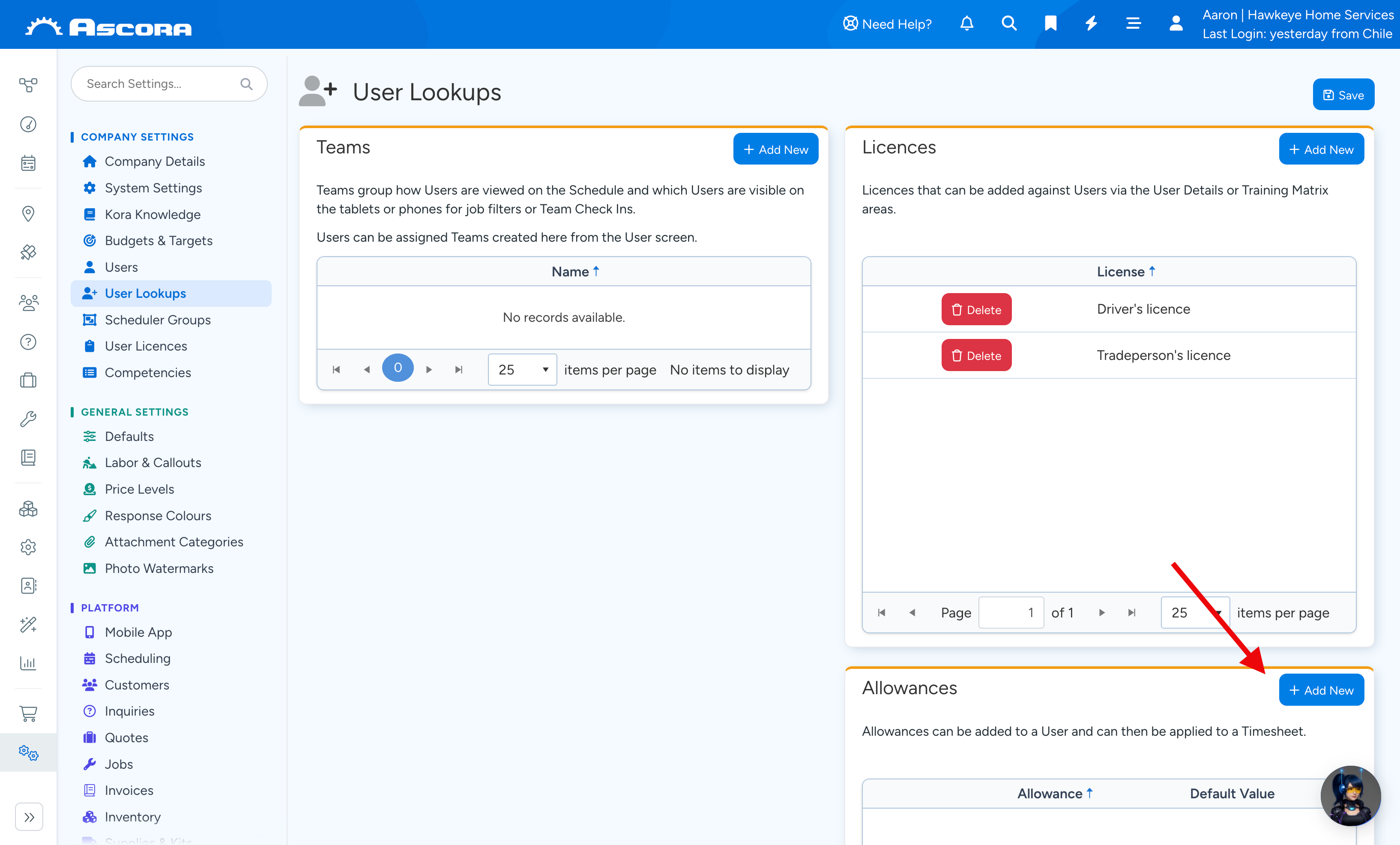Add a new Licence

point(1321,150)
